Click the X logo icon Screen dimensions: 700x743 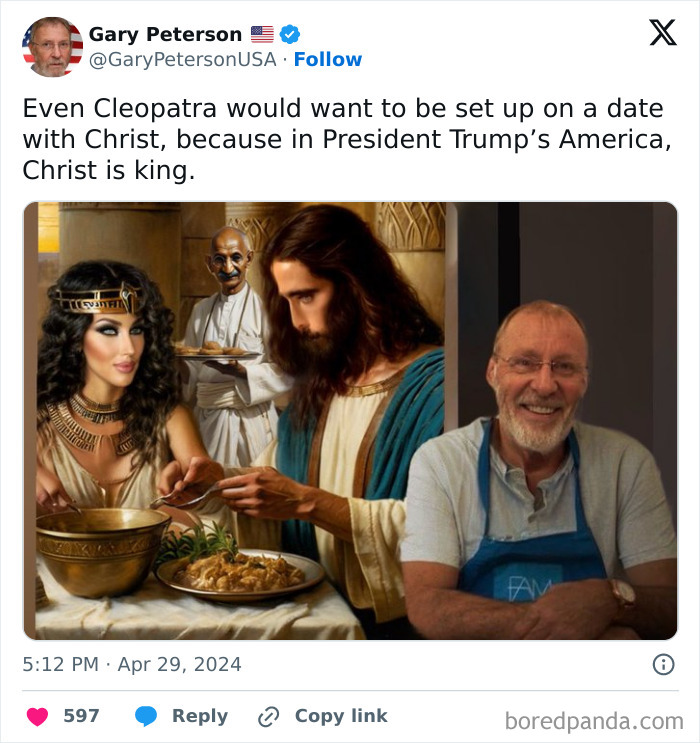tap(662, 34)
